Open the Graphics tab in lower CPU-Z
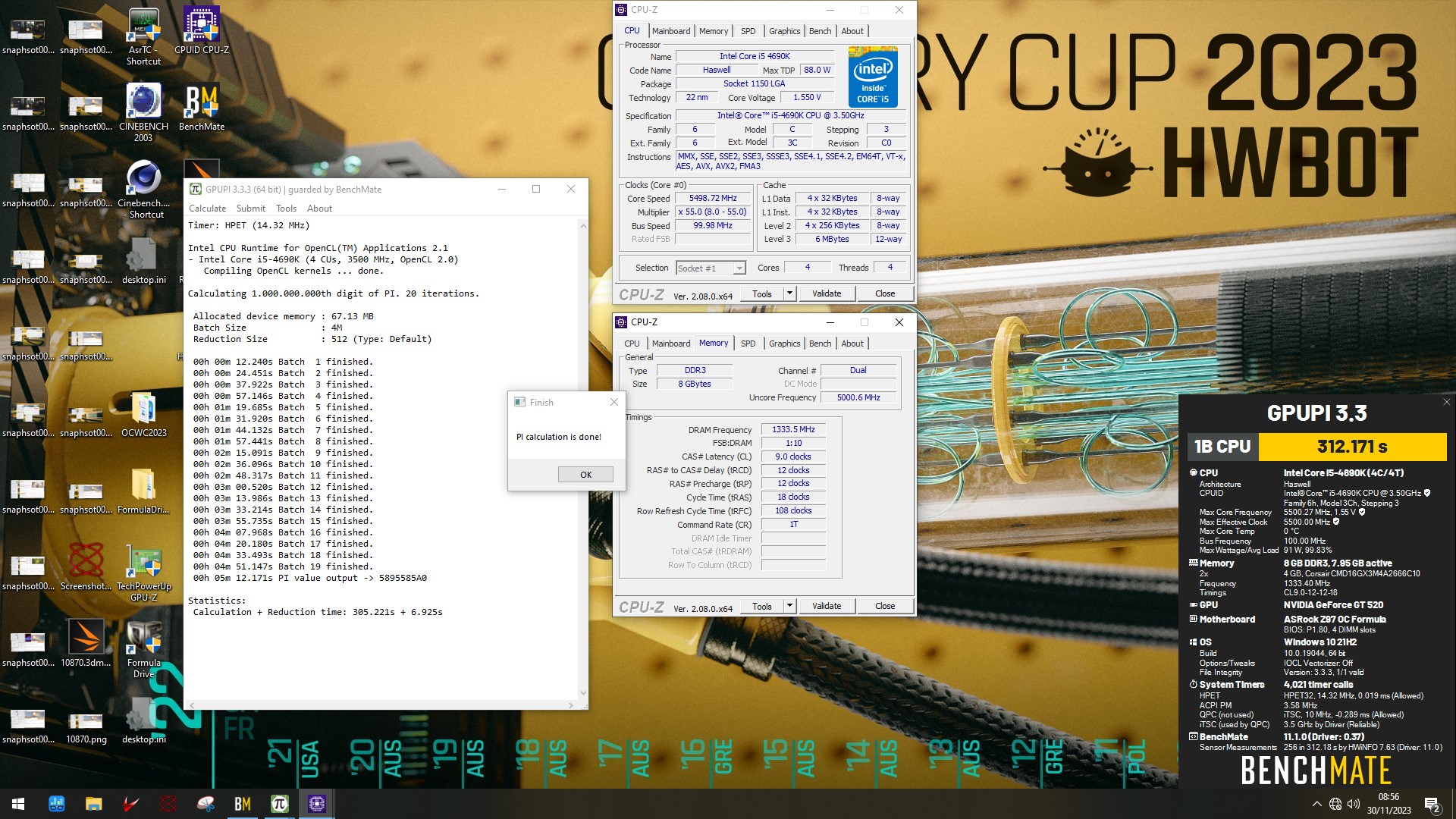Screen dimensions: 1456x819 click(784, 344)
